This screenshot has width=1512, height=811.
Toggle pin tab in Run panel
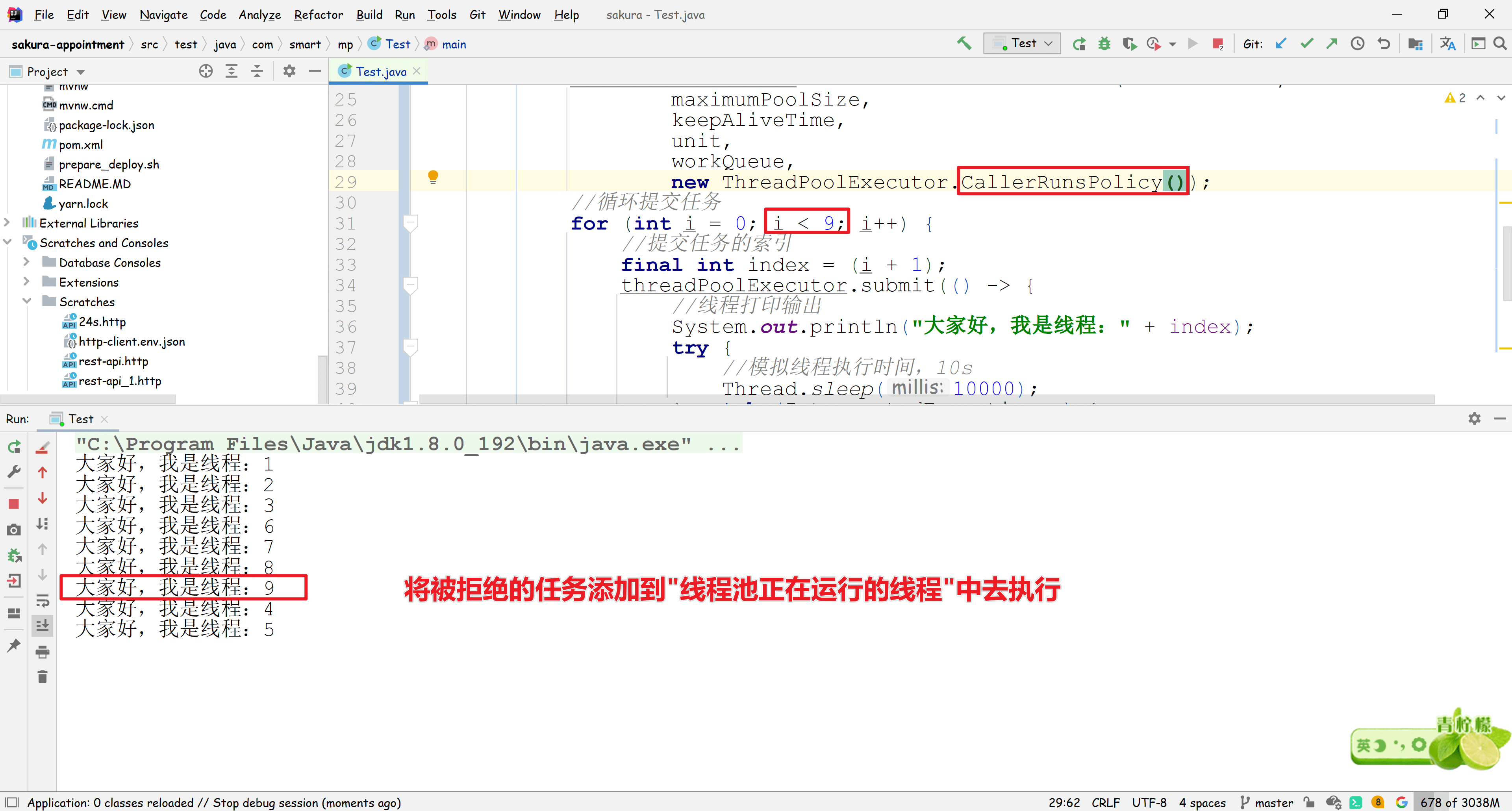pyautogui.click(x=14, y=646)
